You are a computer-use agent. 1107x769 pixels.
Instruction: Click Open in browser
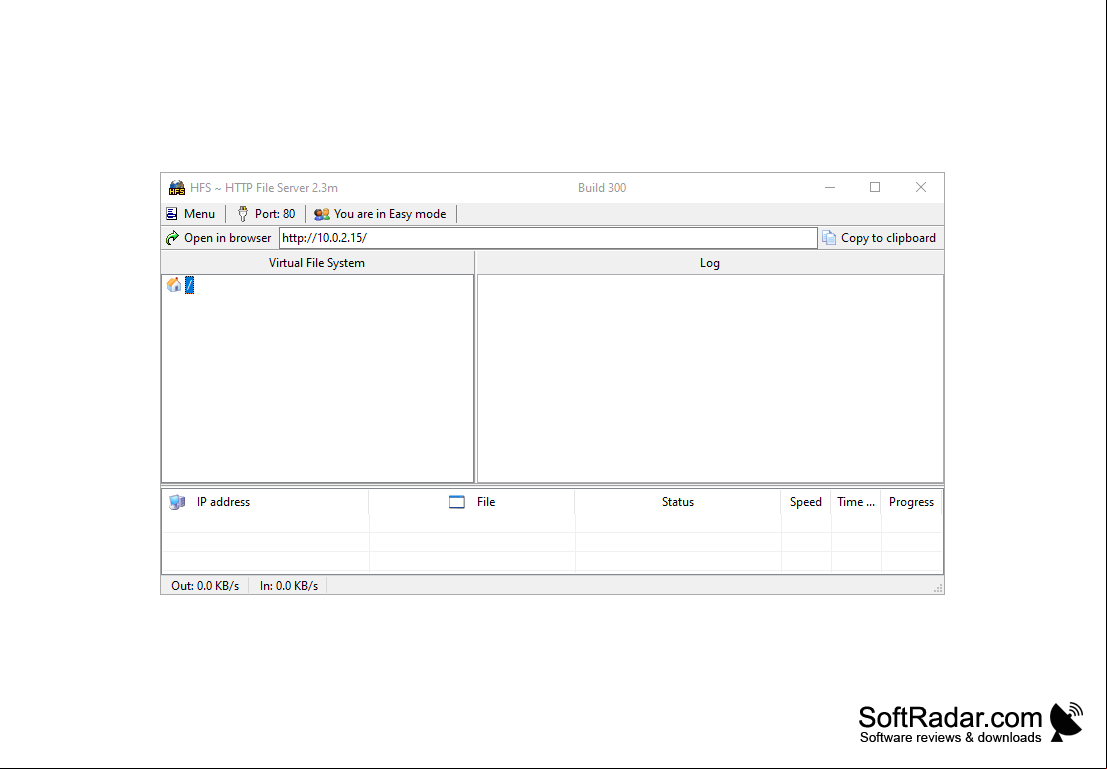tap(218, 238)
